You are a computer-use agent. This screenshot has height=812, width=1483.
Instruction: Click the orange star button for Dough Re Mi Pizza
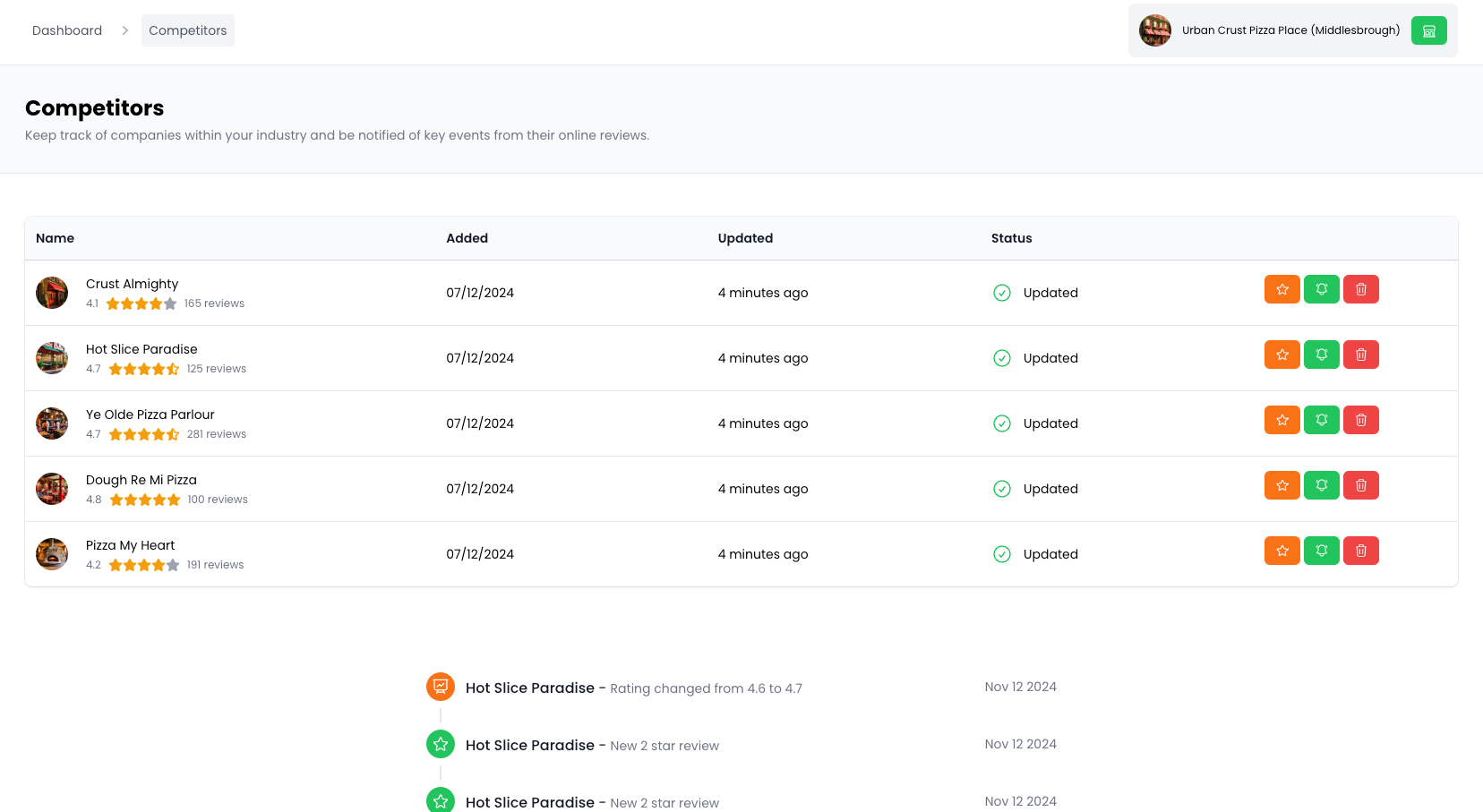(1282, 485)
